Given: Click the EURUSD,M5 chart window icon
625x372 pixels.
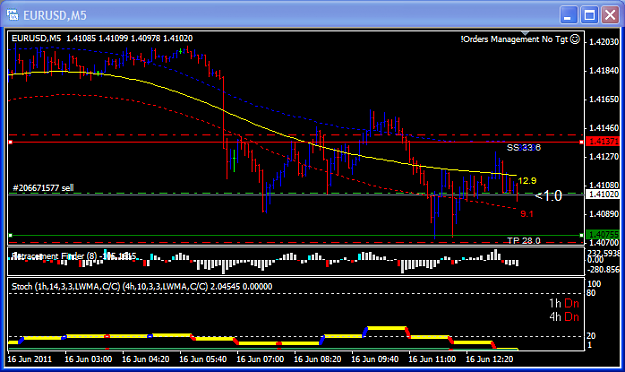Looking at the screenshot, I should pos(13,15).
